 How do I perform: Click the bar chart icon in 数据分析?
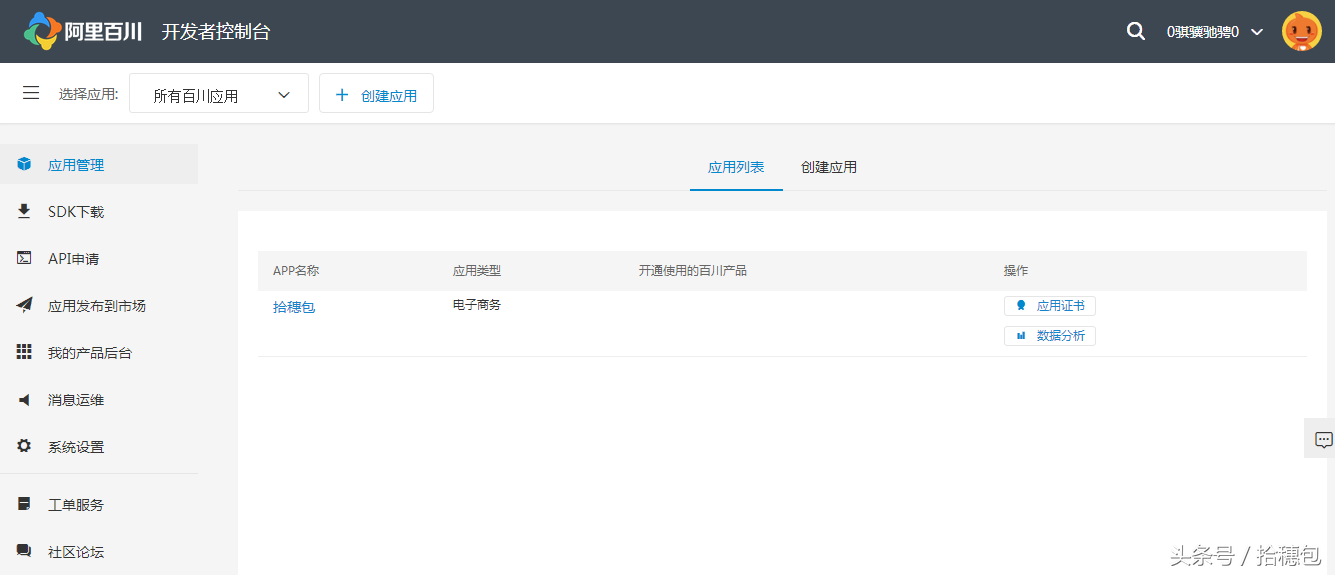pyautogui.click(x=1021, y=336)
